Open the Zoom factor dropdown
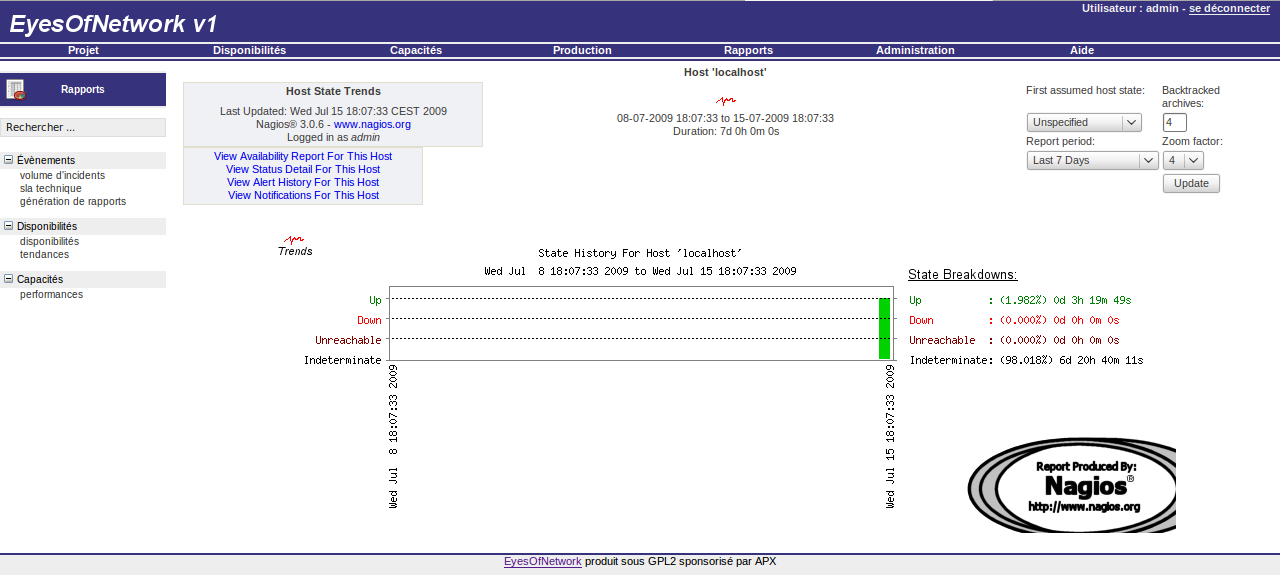 click(1183, 160)
